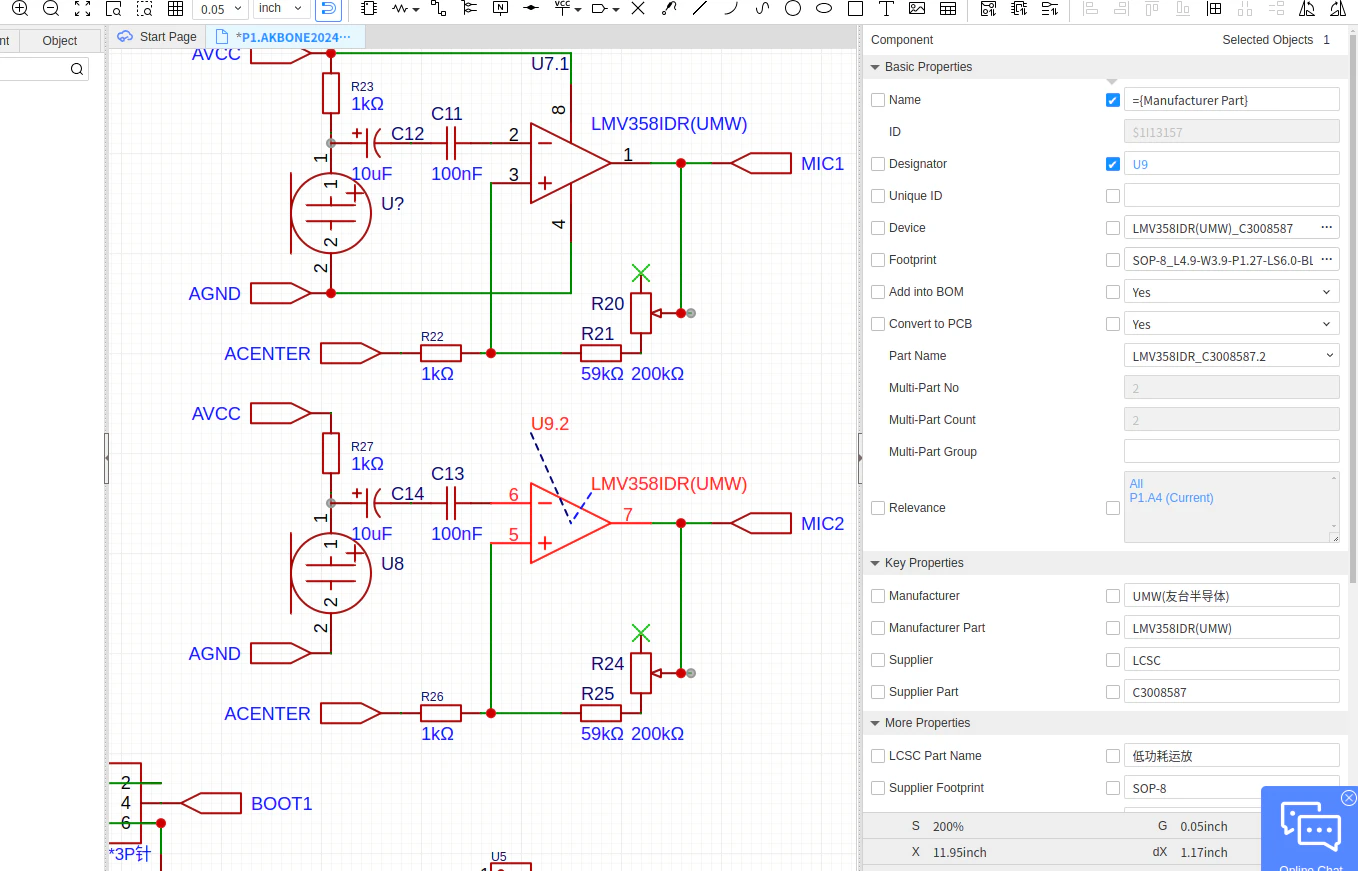This screenshot has height=871, width=1358.
Task: Click the flip horizontal mirror icon
Action: [x=1307, y=9]
